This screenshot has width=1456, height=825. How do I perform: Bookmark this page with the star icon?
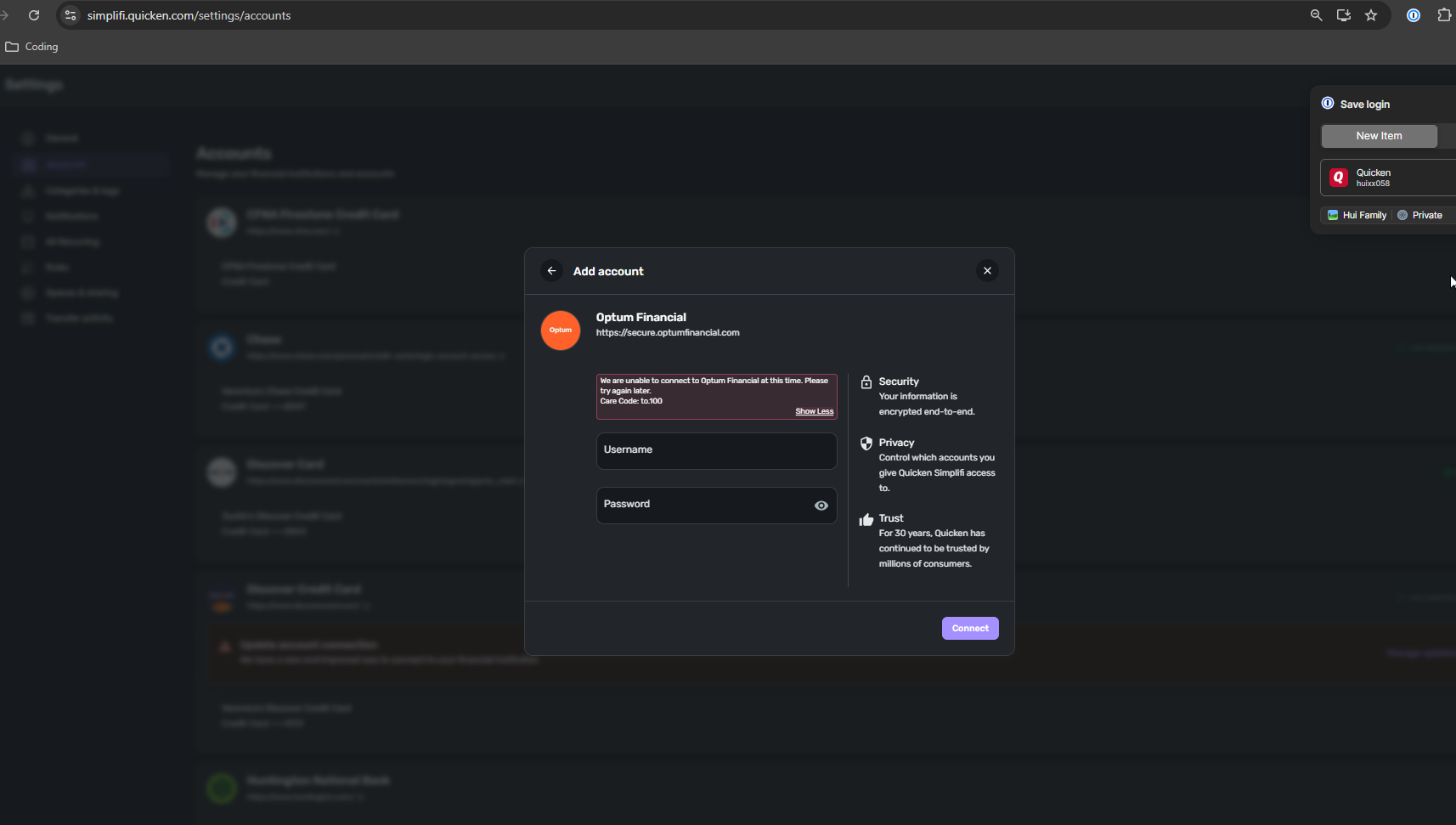coord(1371,15)
